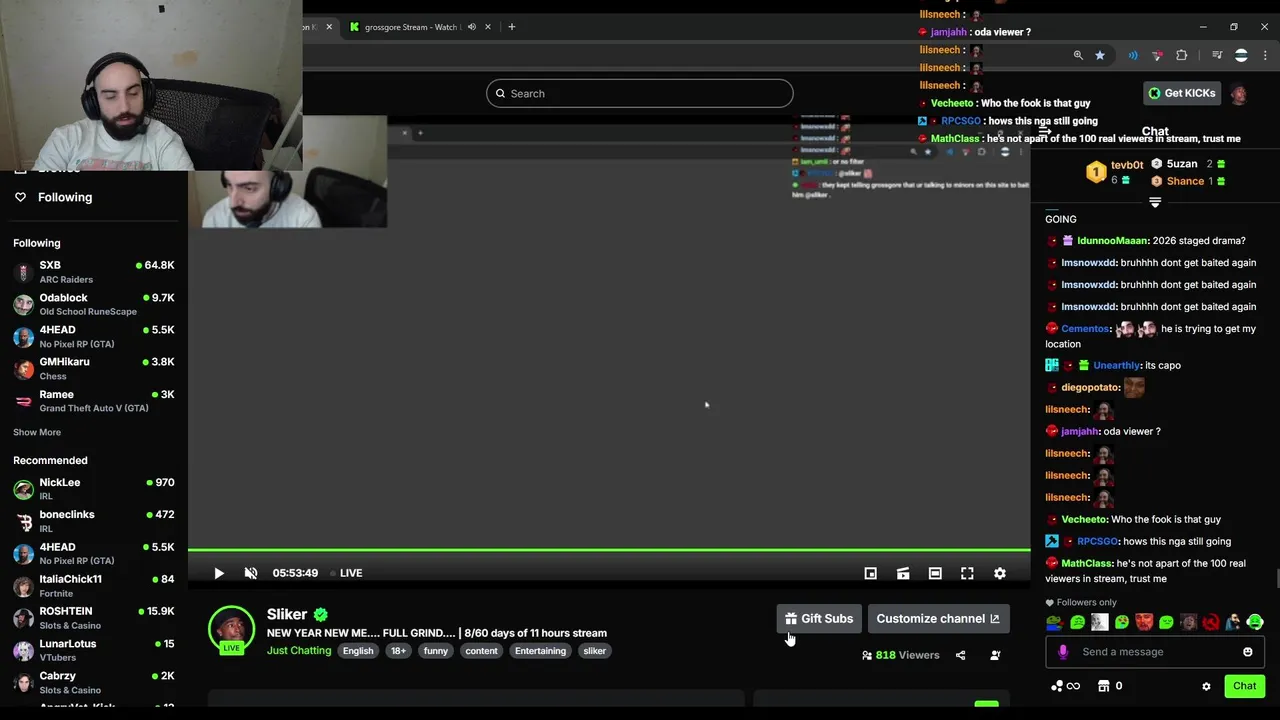Open SXB channel in Following list
The width and height of the screenshot is (1280, 720).
(94, 271)
